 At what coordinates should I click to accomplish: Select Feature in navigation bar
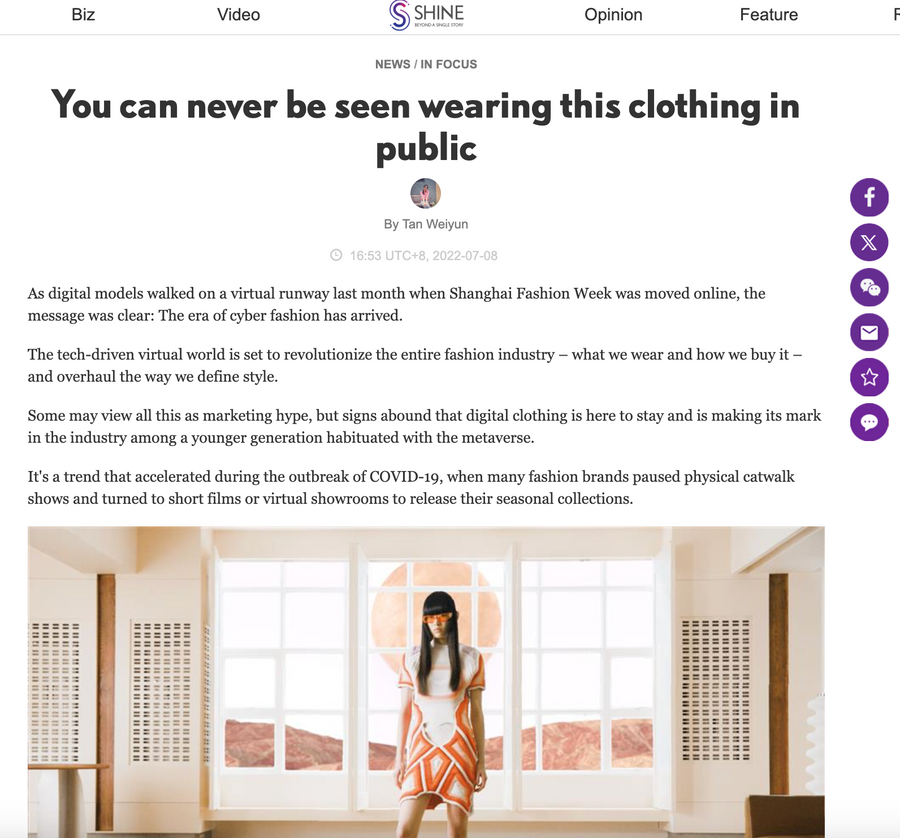coord(769,14)
